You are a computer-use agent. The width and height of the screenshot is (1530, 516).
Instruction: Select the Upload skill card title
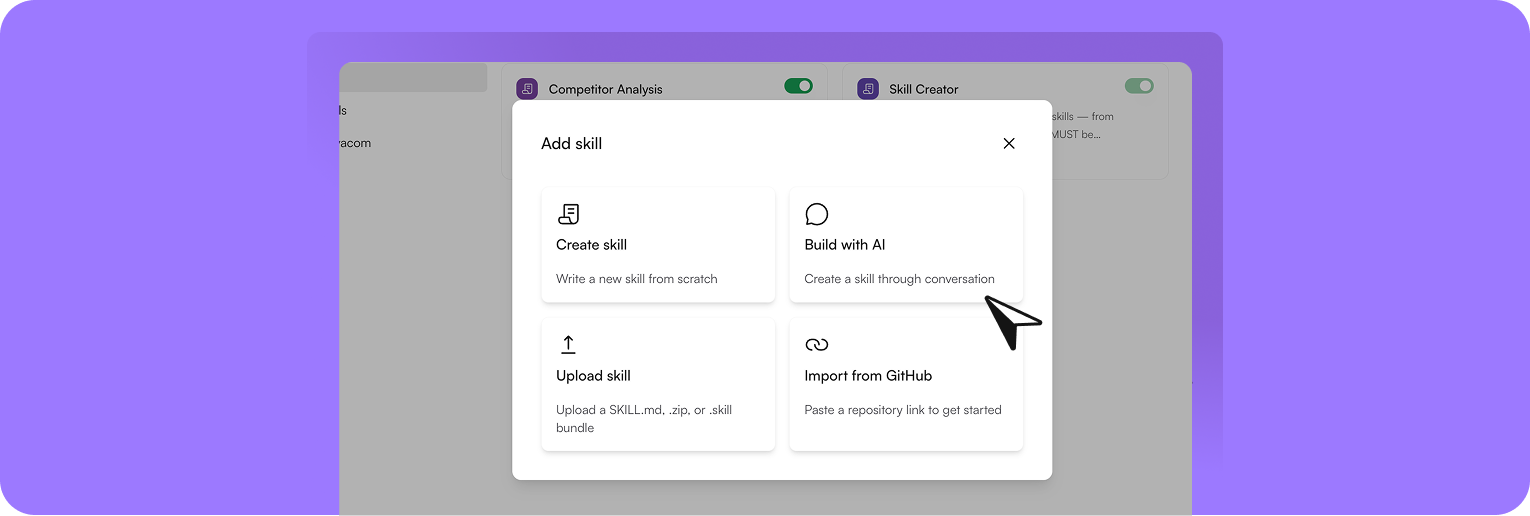[x=593, y=376]
